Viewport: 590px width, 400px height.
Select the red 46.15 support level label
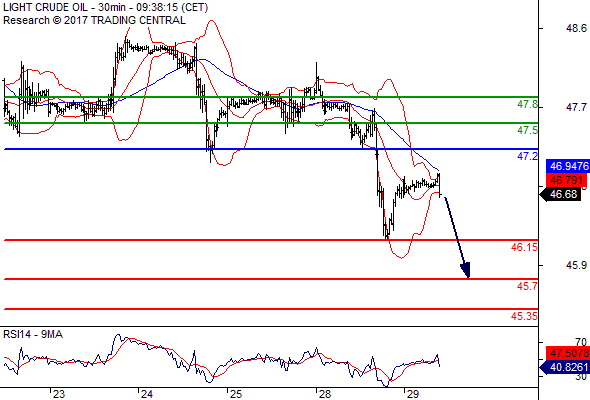[524, 247]
